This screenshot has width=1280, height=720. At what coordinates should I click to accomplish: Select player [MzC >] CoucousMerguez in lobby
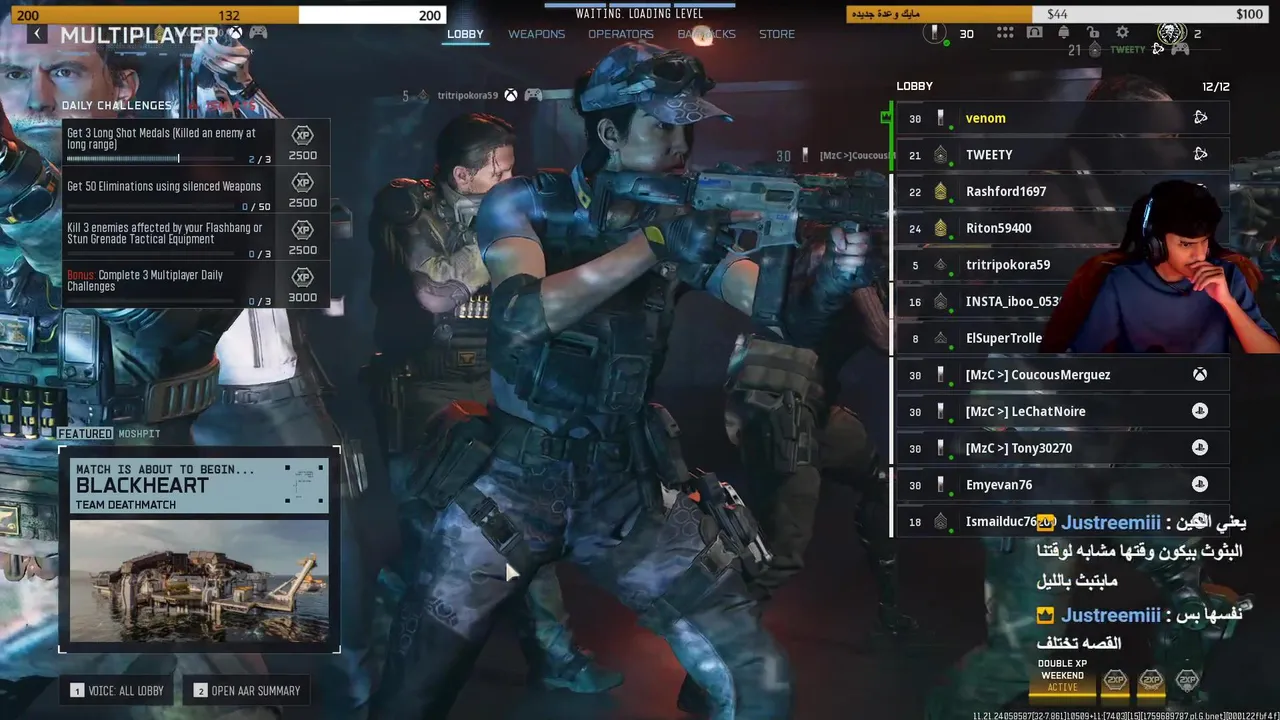(x=1062, y=375)
